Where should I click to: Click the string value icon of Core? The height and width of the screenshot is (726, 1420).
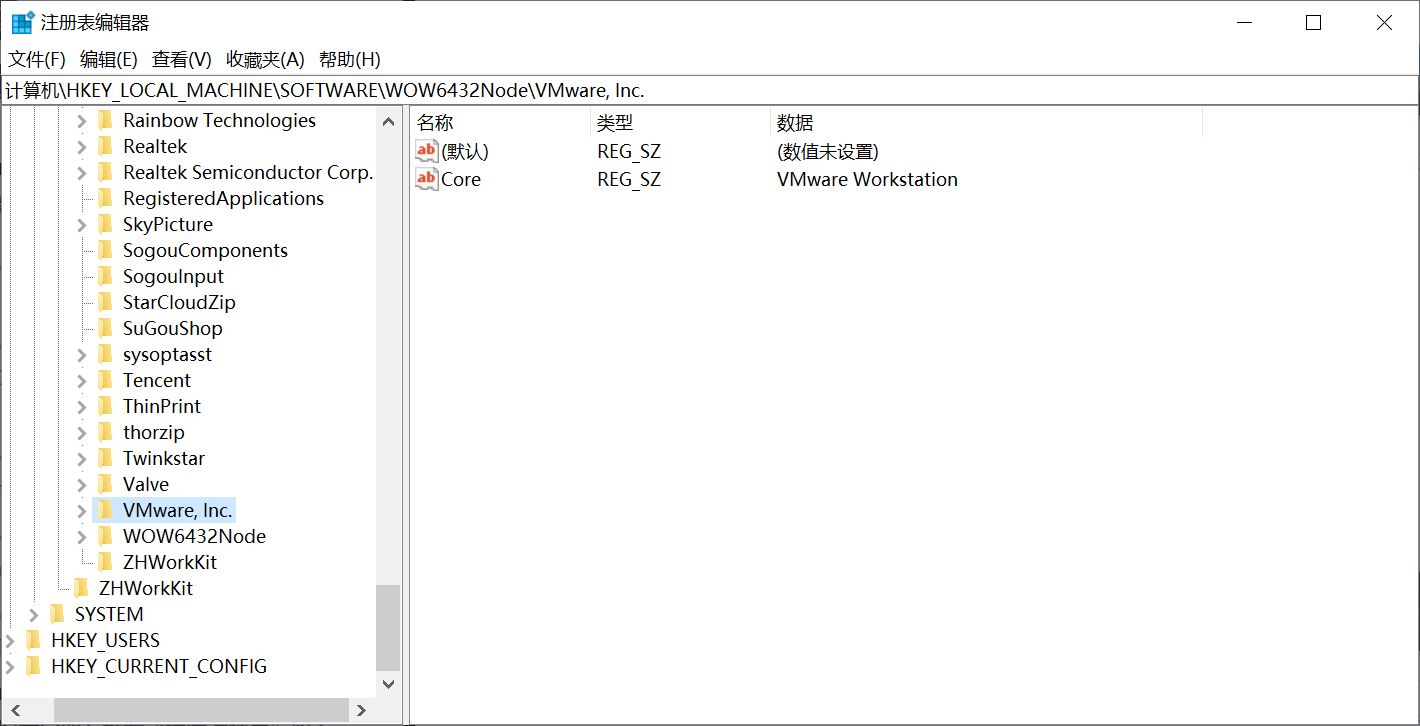(x=427, y=179)
